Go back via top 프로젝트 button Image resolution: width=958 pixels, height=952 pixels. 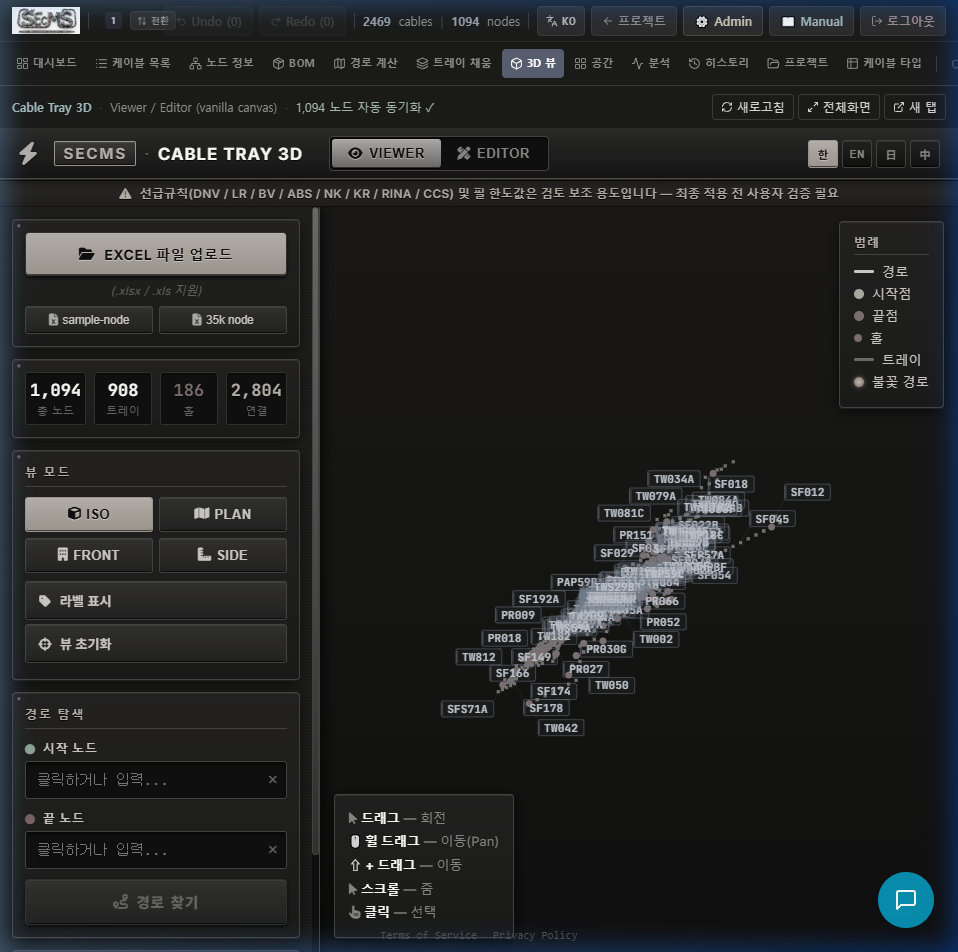(x=634, y=21)
